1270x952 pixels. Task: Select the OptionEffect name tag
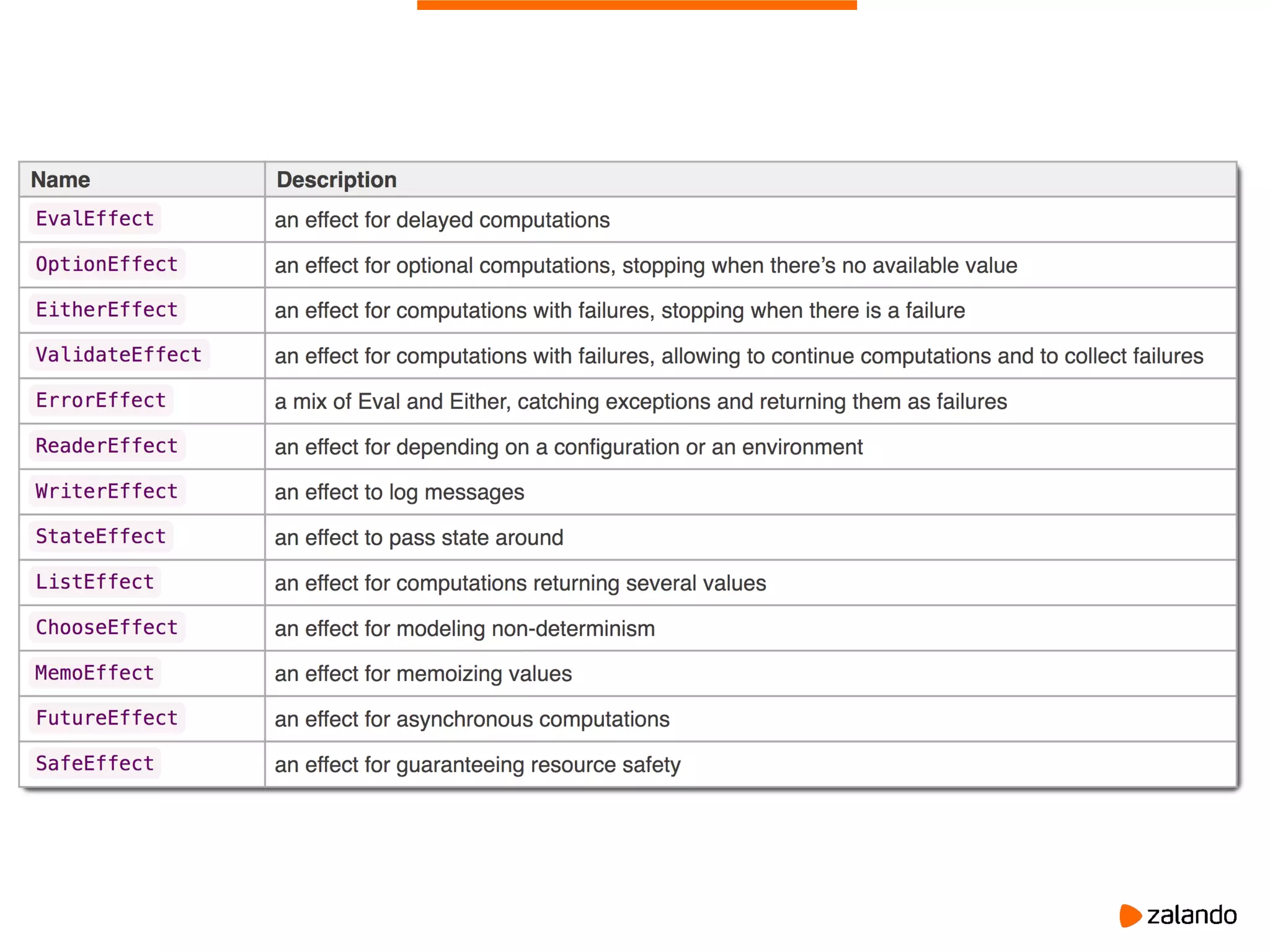107,264
